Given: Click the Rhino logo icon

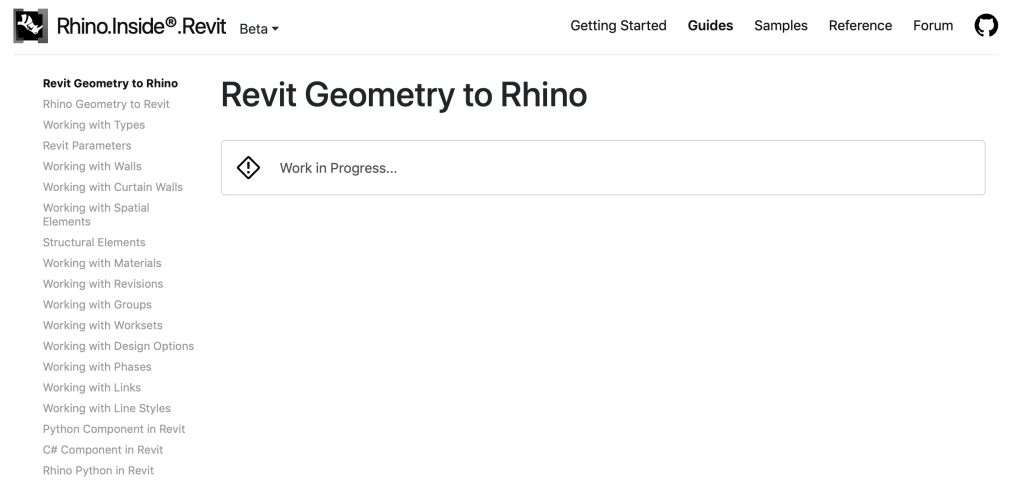Looking at the screenshot, I should [30, 27].
